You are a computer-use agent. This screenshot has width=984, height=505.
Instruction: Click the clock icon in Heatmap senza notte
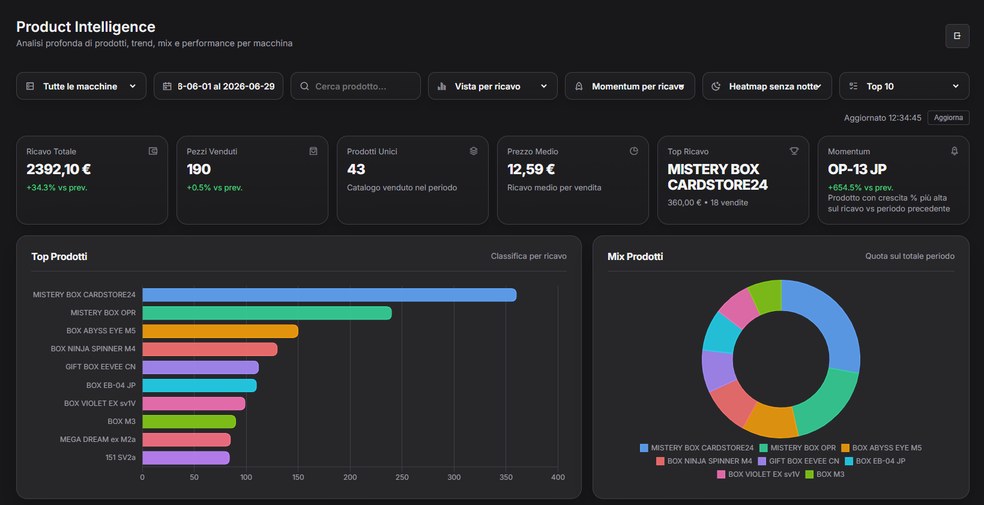pyautogui.click(x=716, y=86)
